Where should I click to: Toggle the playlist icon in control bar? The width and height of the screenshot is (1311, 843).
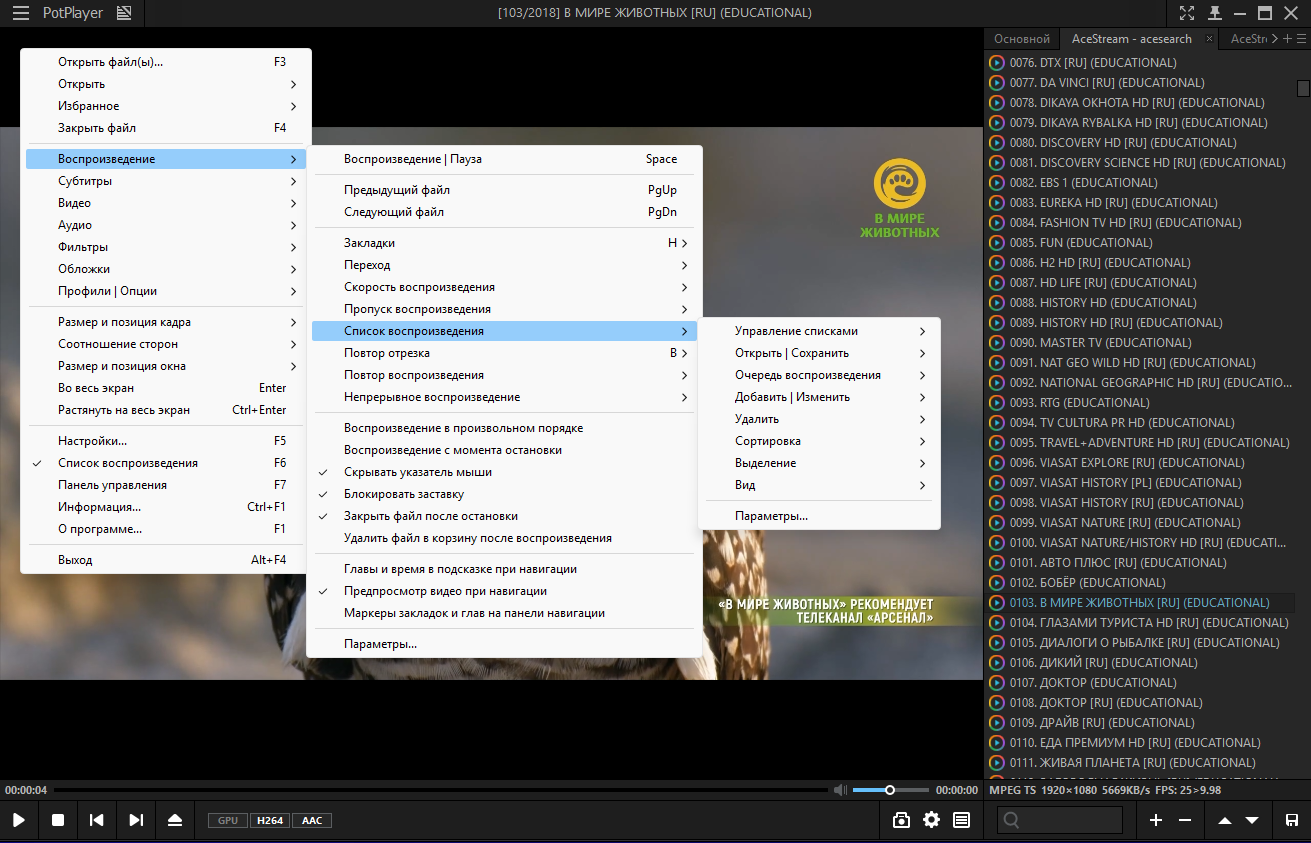pos(962,820)
